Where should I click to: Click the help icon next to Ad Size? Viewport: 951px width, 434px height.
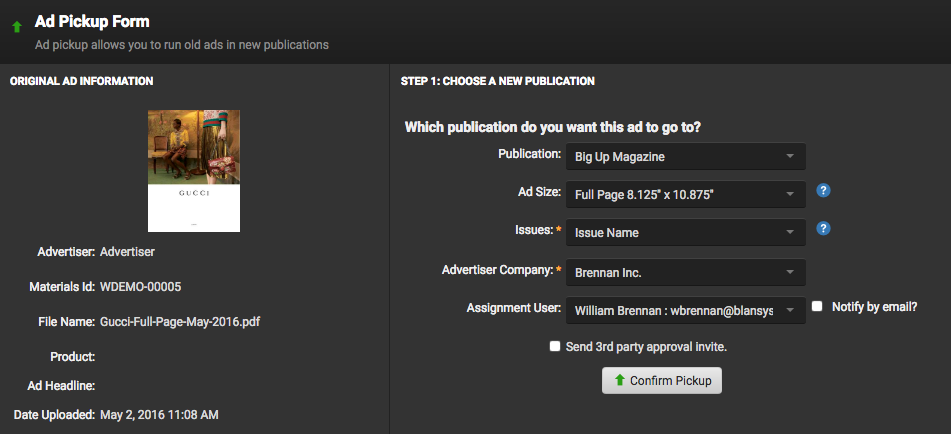(823, 191)
